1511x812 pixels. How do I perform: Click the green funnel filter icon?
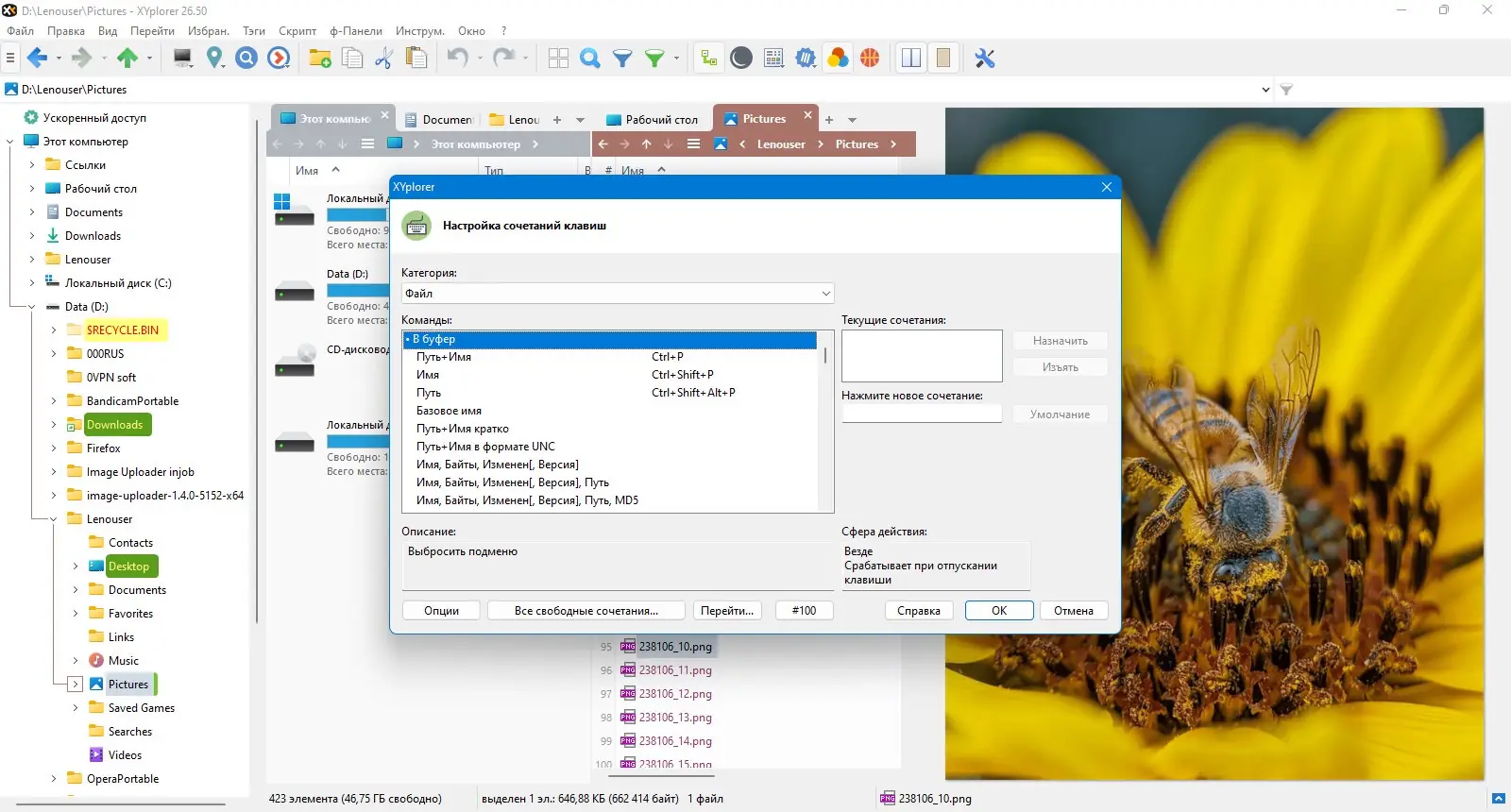click(x=654, y=59)
